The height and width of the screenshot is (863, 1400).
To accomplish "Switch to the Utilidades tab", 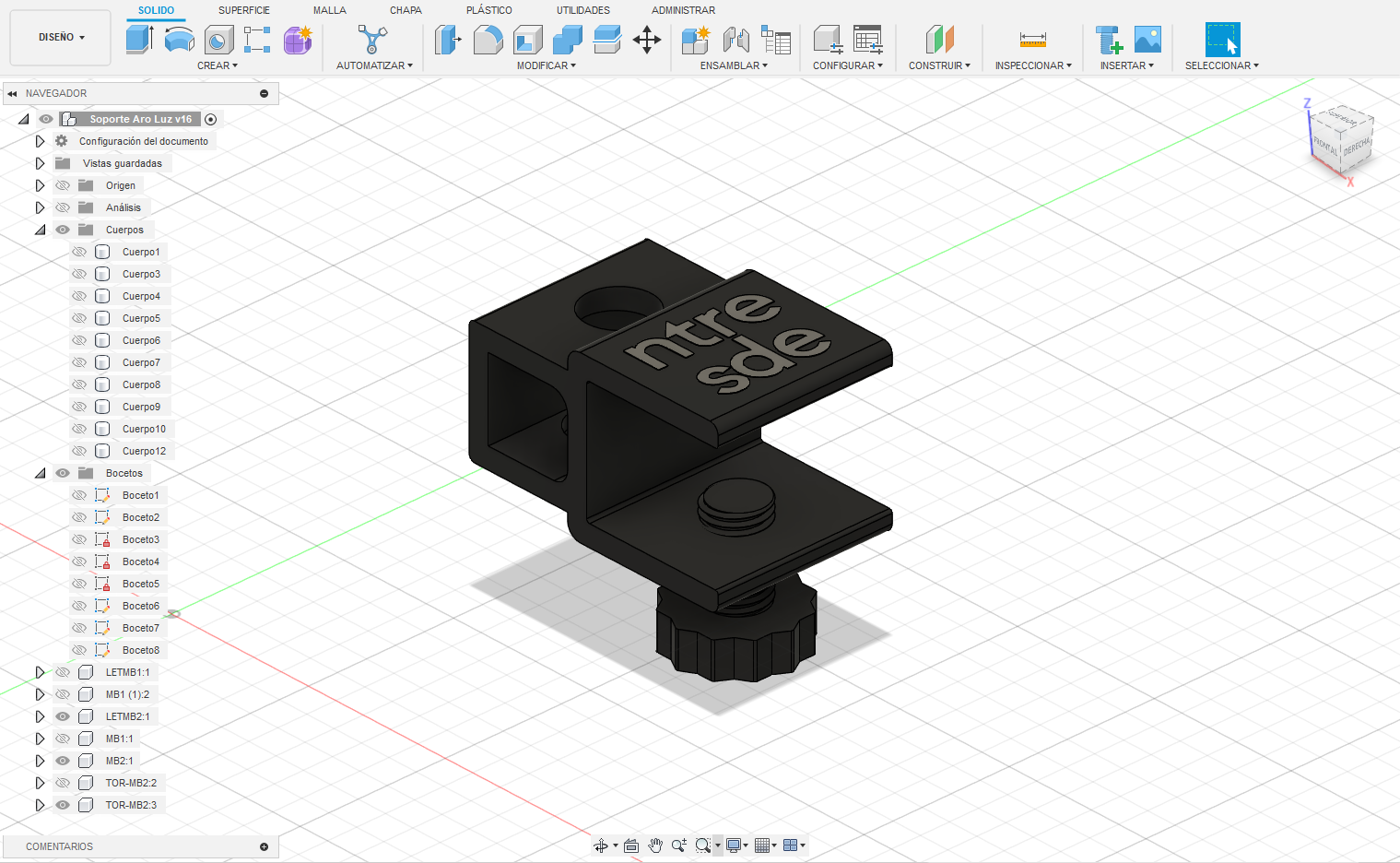I will coord(583,10).
